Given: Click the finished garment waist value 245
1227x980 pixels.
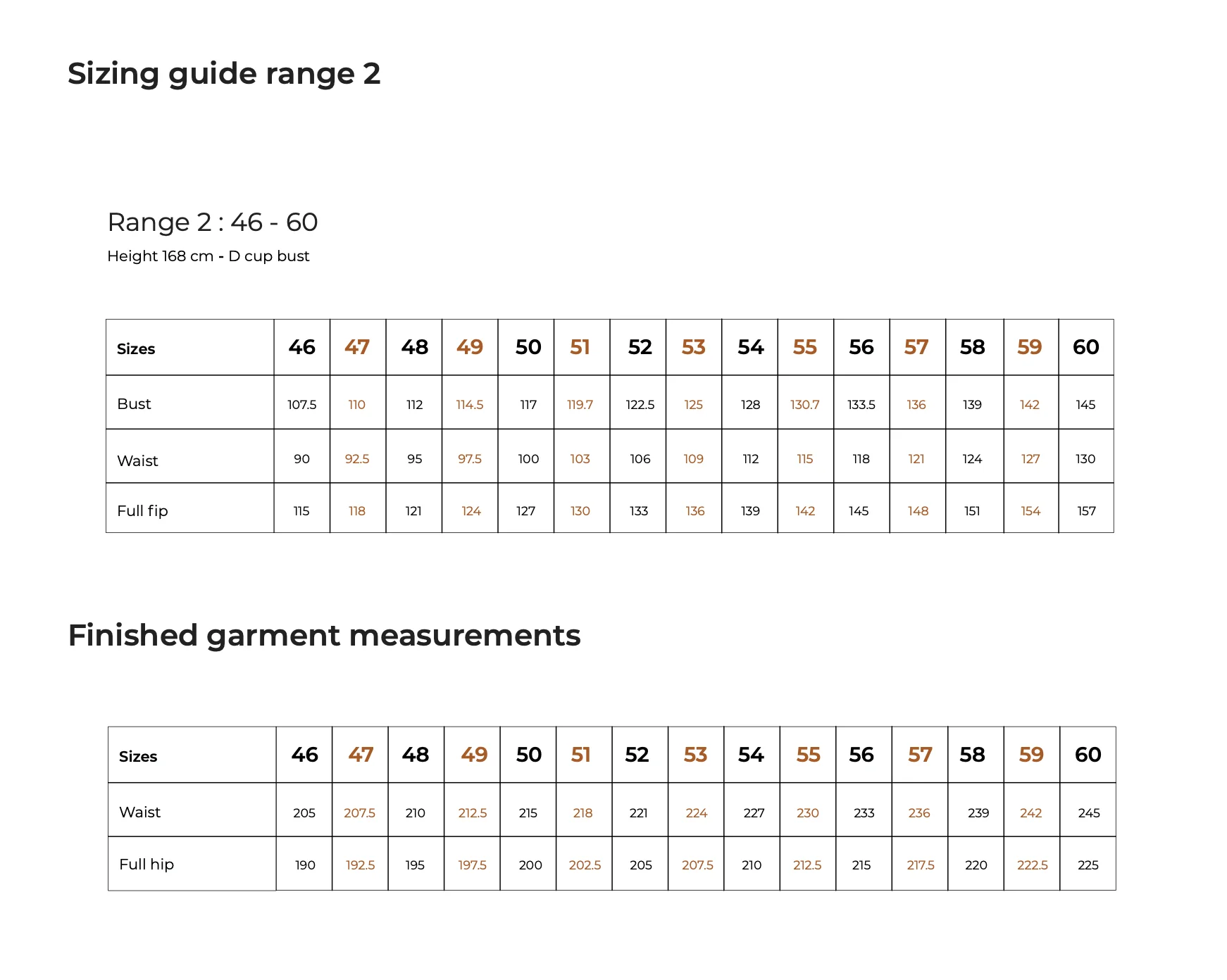Looking at the screenshot, I should [1088, 813].
